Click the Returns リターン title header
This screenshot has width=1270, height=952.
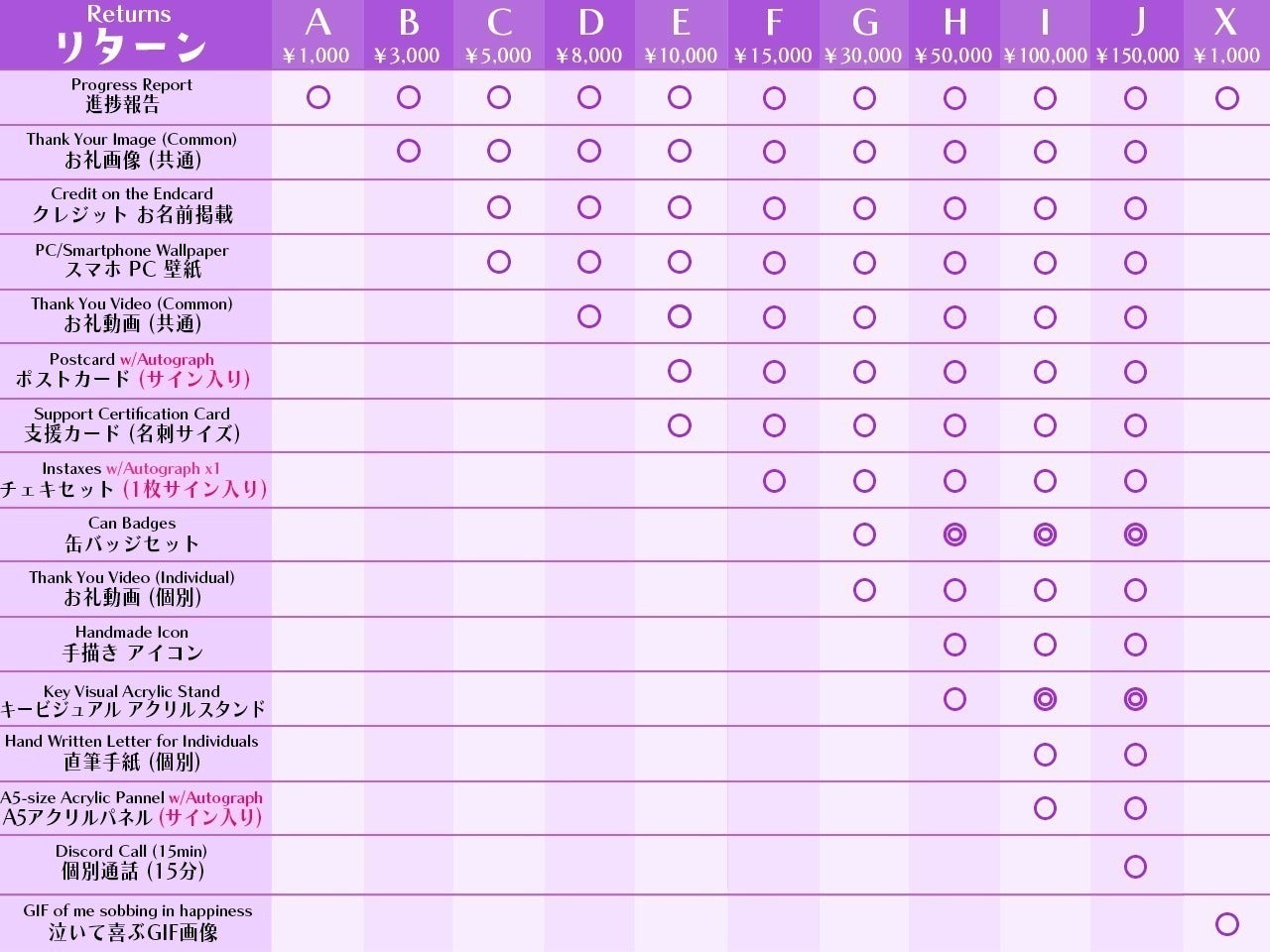click(x=129, y=35)
